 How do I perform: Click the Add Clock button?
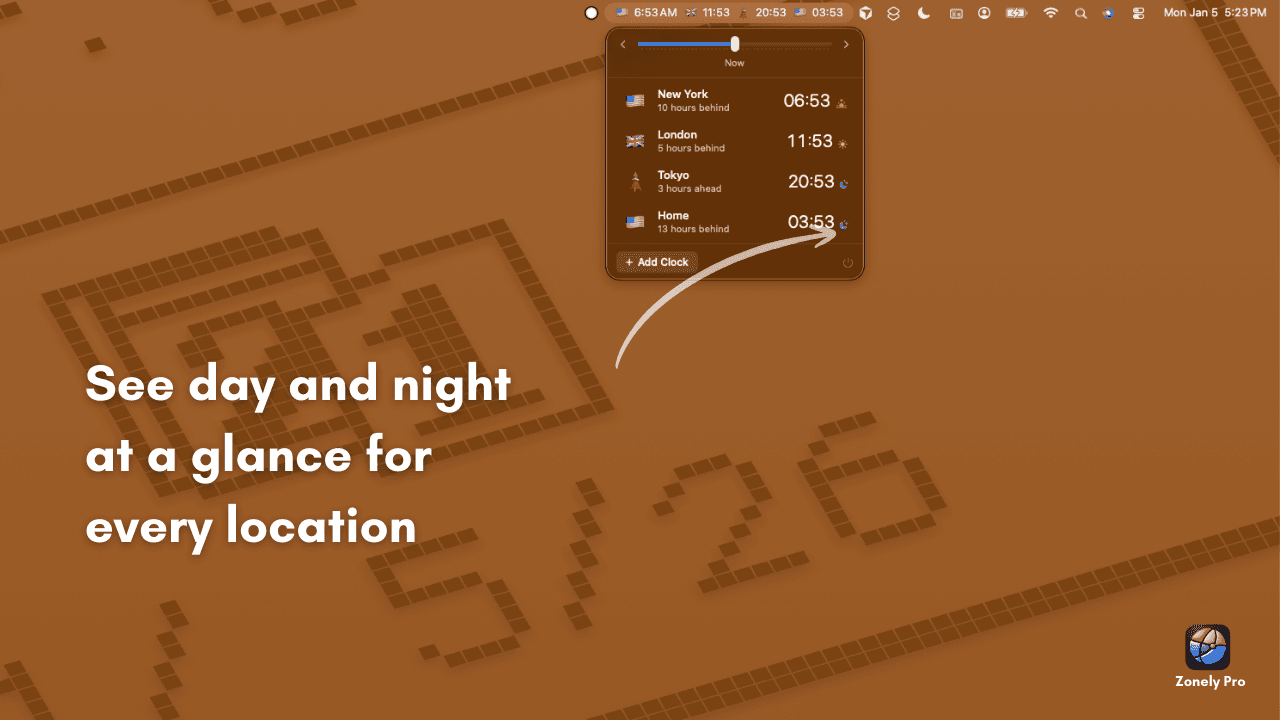(x=656, y=262)
